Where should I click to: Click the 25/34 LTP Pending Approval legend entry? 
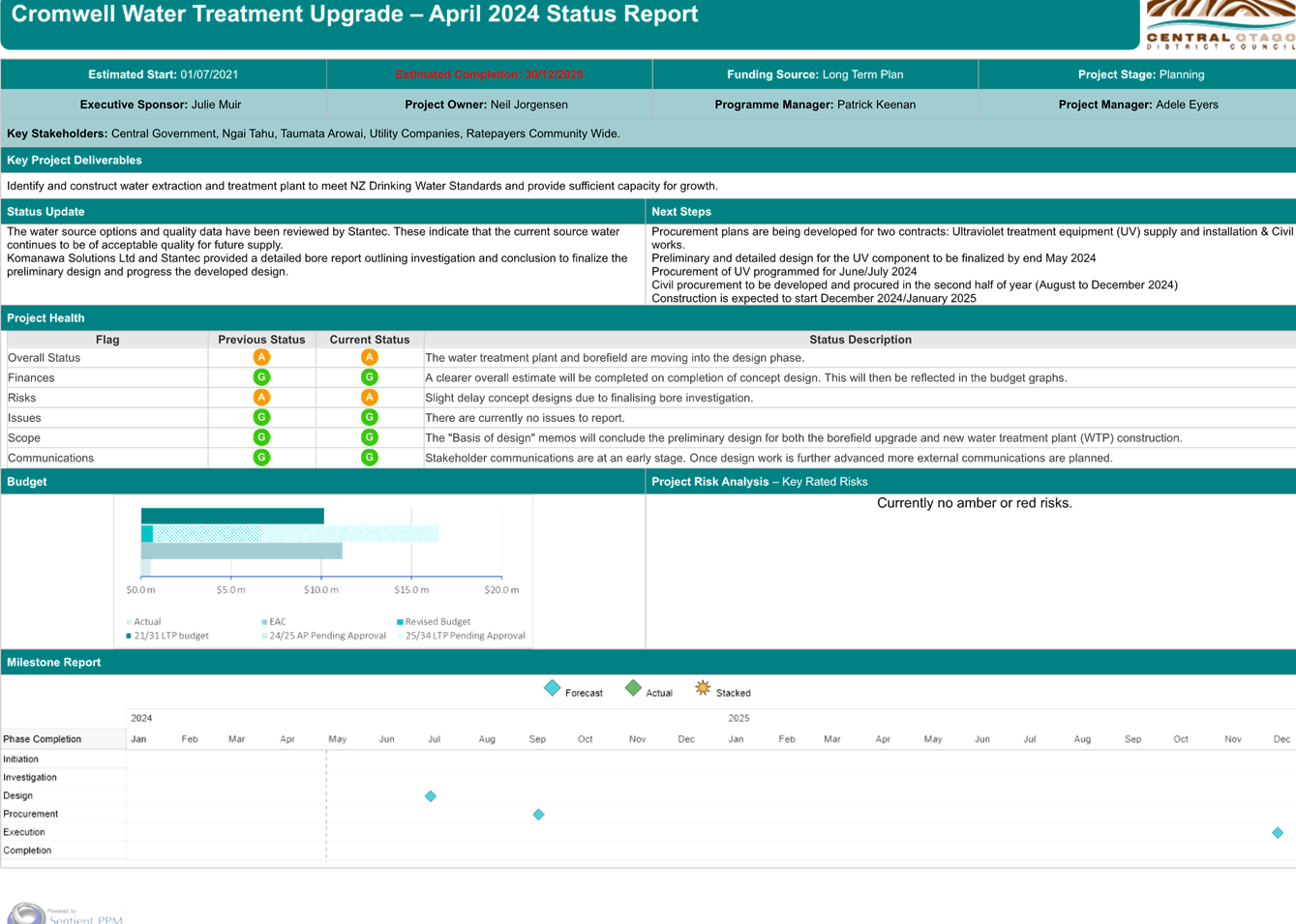click(x=461, y=636)
